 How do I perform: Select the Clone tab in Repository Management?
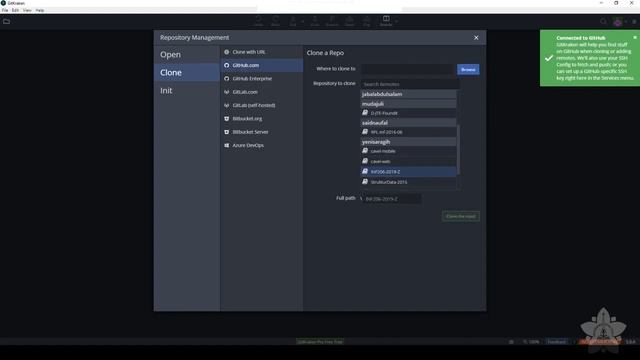click(187, 72)
